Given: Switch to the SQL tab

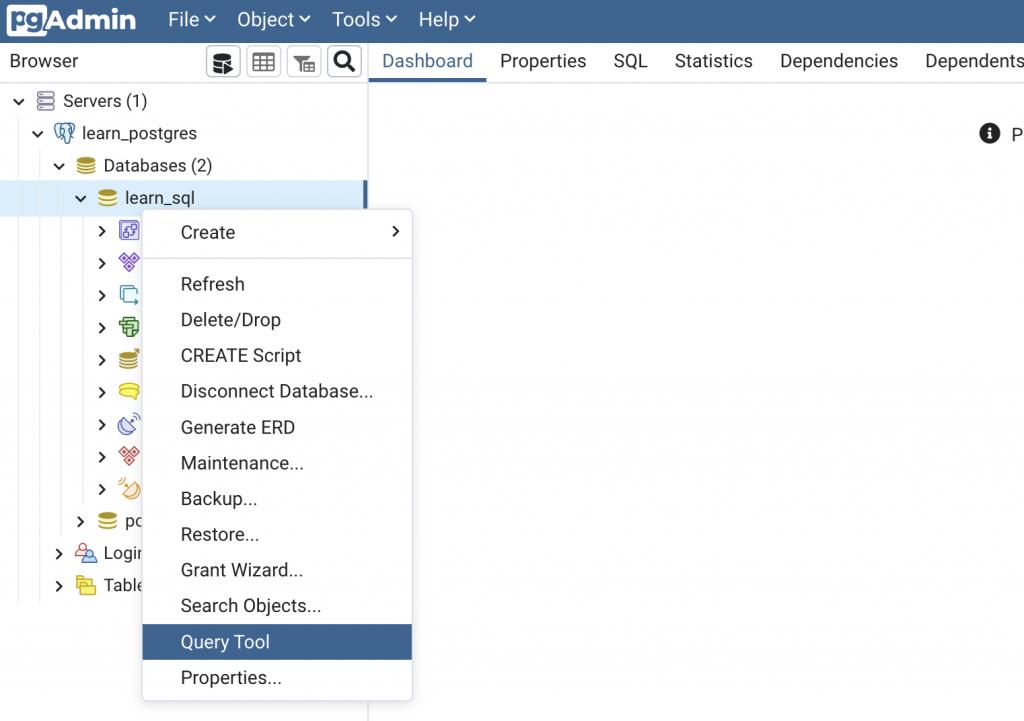Looking at the screenshot, I should 630,61.
